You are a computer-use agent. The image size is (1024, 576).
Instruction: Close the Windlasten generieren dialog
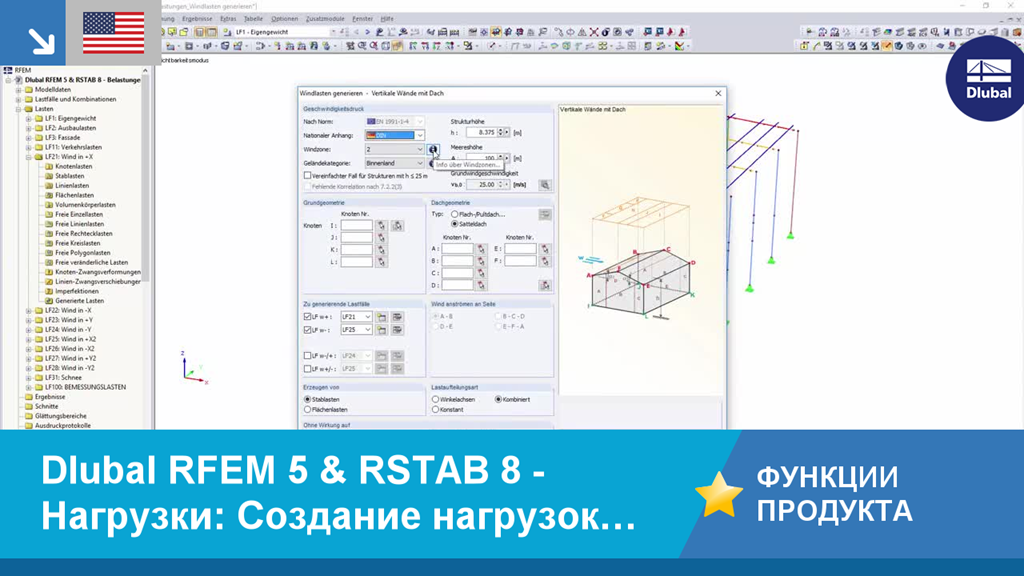[718, 93]
